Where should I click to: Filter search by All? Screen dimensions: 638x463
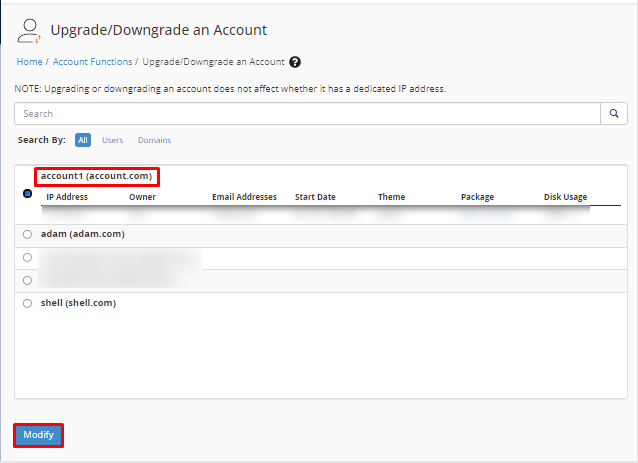click(x=83, y=140)
